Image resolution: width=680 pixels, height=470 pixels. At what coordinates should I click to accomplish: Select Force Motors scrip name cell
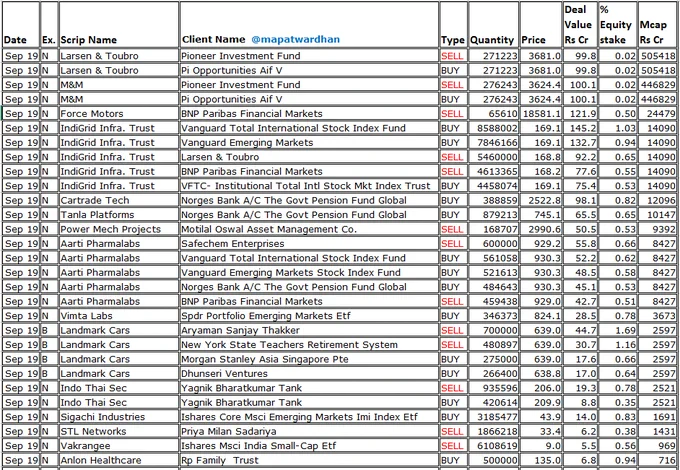118,114
